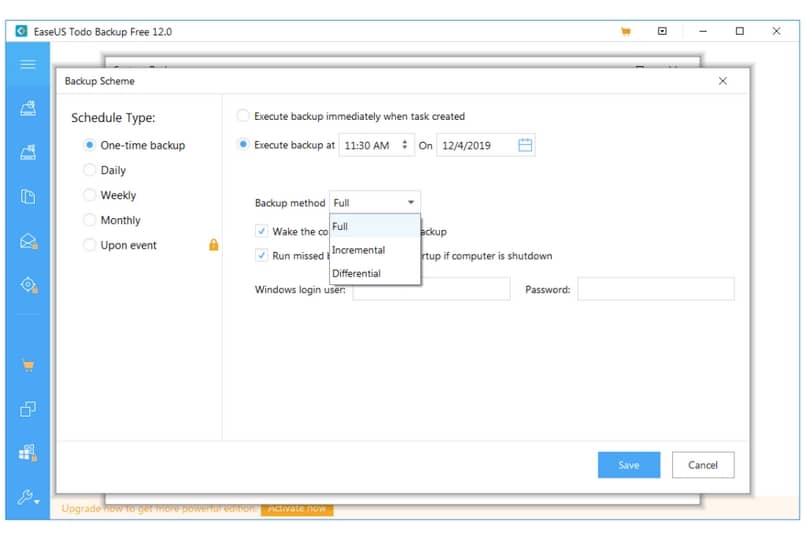Click the orange cart icon in sidebar
Screen dimensions: 806x537
click(x=28, y=365)
